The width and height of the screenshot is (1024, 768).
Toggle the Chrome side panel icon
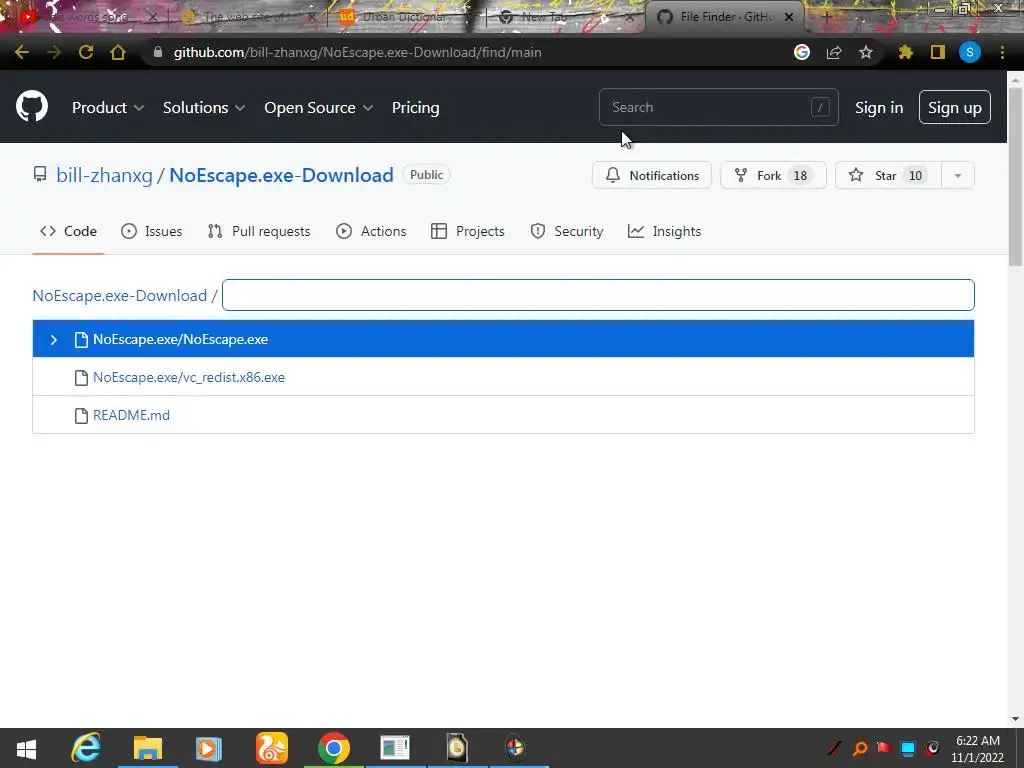(x=938, y=52)
